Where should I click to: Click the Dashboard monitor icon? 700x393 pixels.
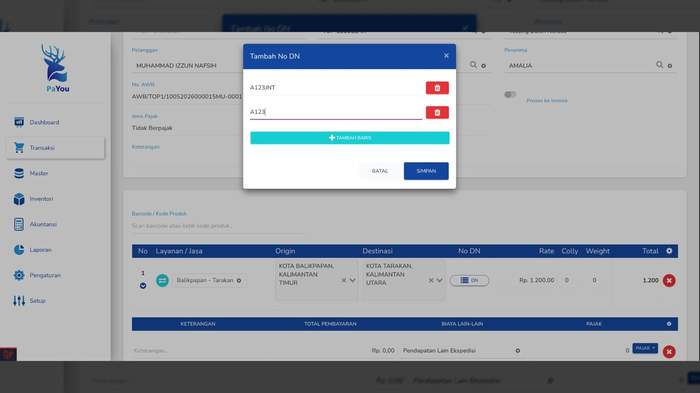click(x=19, y=122)
